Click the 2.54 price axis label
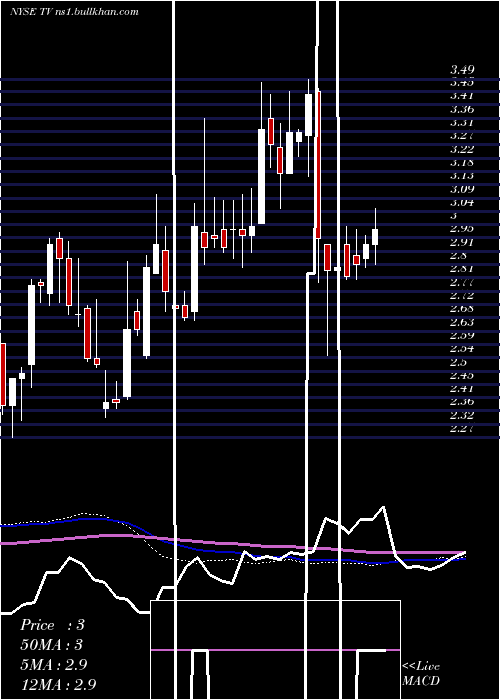 pyautogui.click(x=462, y=349)
